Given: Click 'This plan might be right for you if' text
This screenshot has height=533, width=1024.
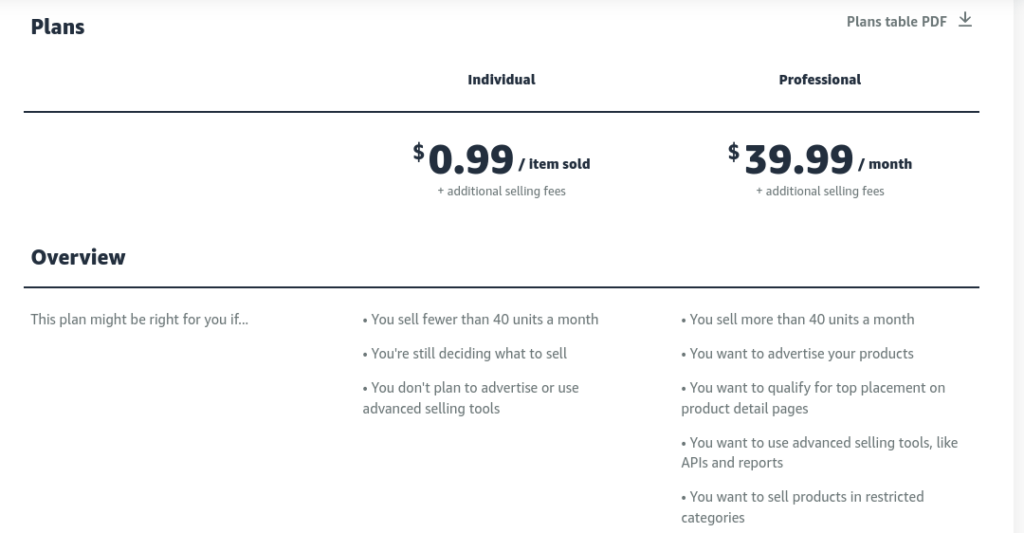Looking at the screenshot, I should pyautogui.click(x=139, y=319).
